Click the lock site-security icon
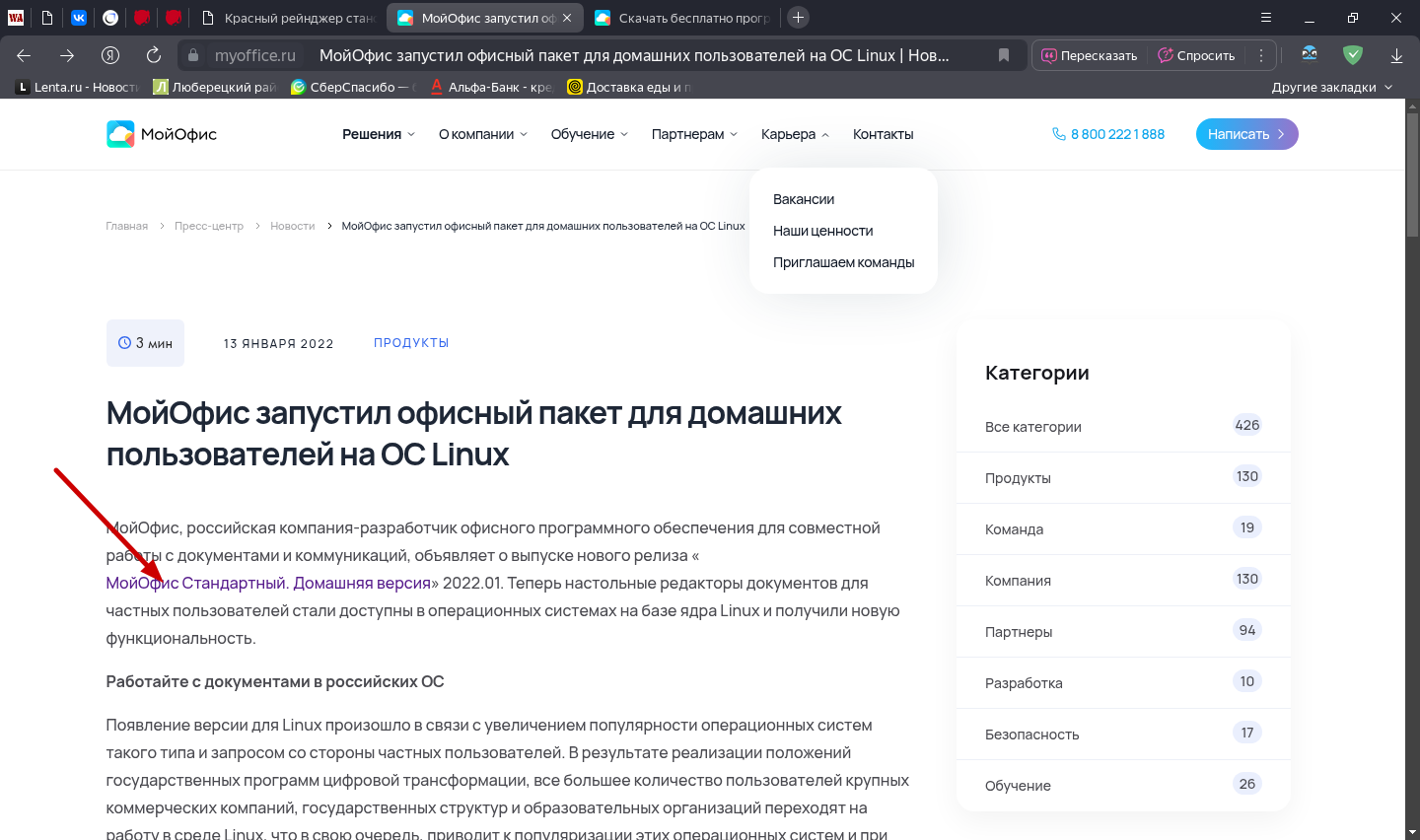The height and width of the screenshot is (840, 1420). point(193,55)
